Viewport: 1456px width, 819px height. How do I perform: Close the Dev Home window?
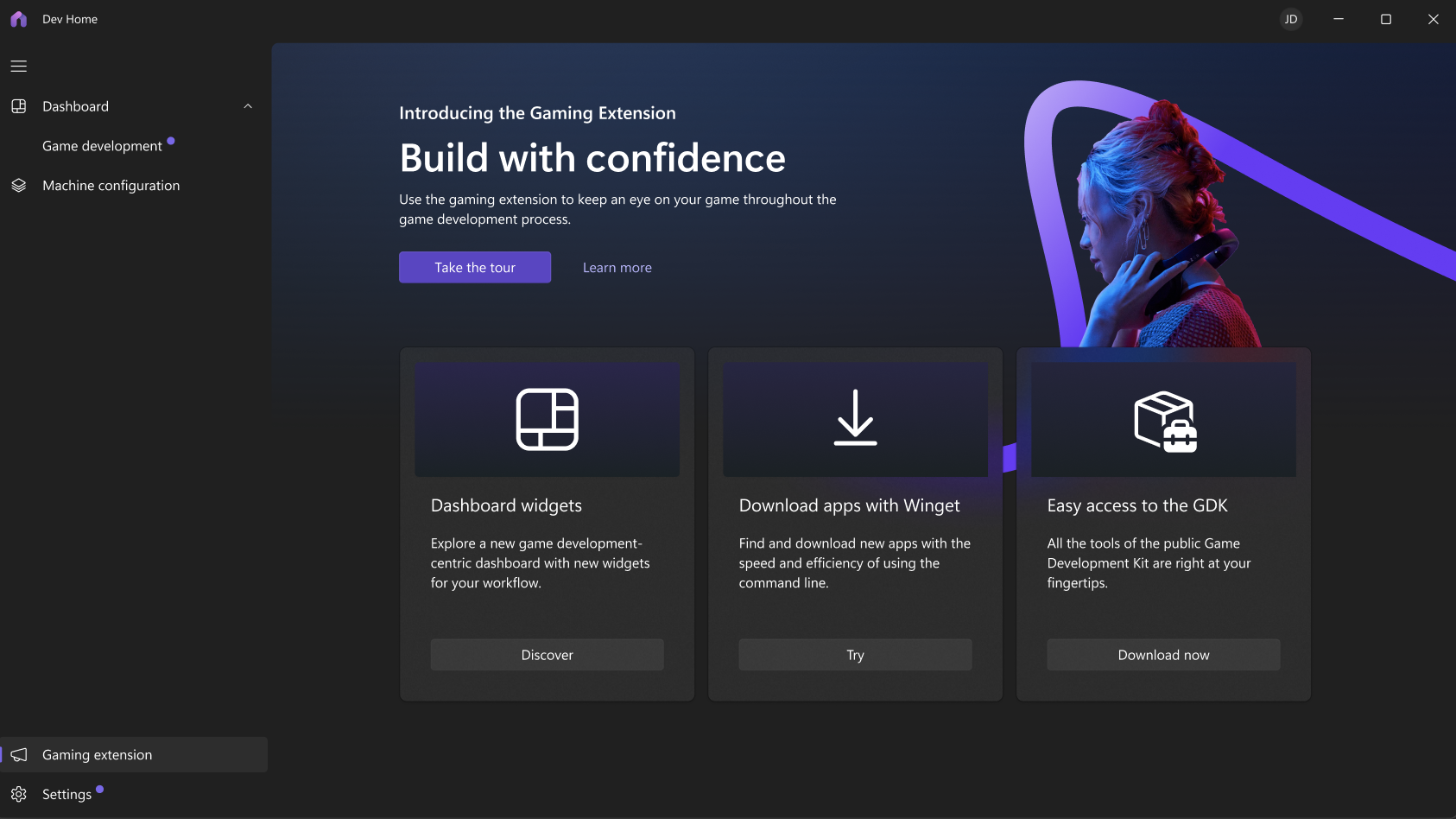(1434, 19)
